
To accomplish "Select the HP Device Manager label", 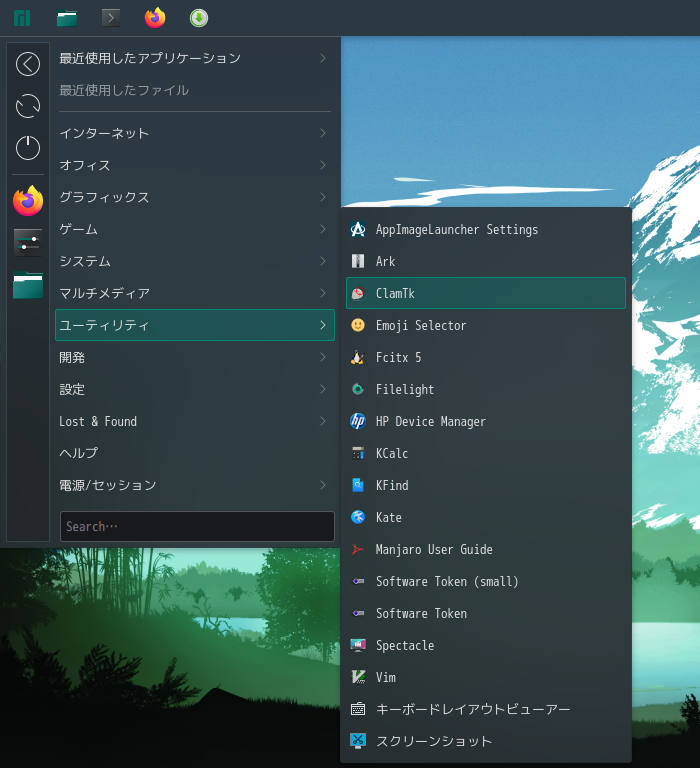I will [431, 421].
